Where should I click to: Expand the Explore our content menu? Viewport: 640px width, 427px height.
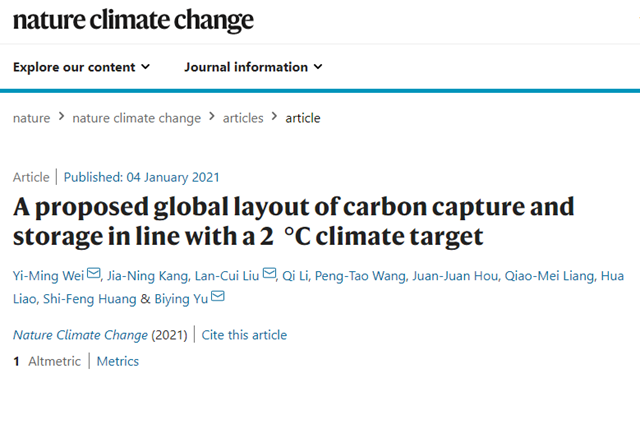tap(82, 67)
